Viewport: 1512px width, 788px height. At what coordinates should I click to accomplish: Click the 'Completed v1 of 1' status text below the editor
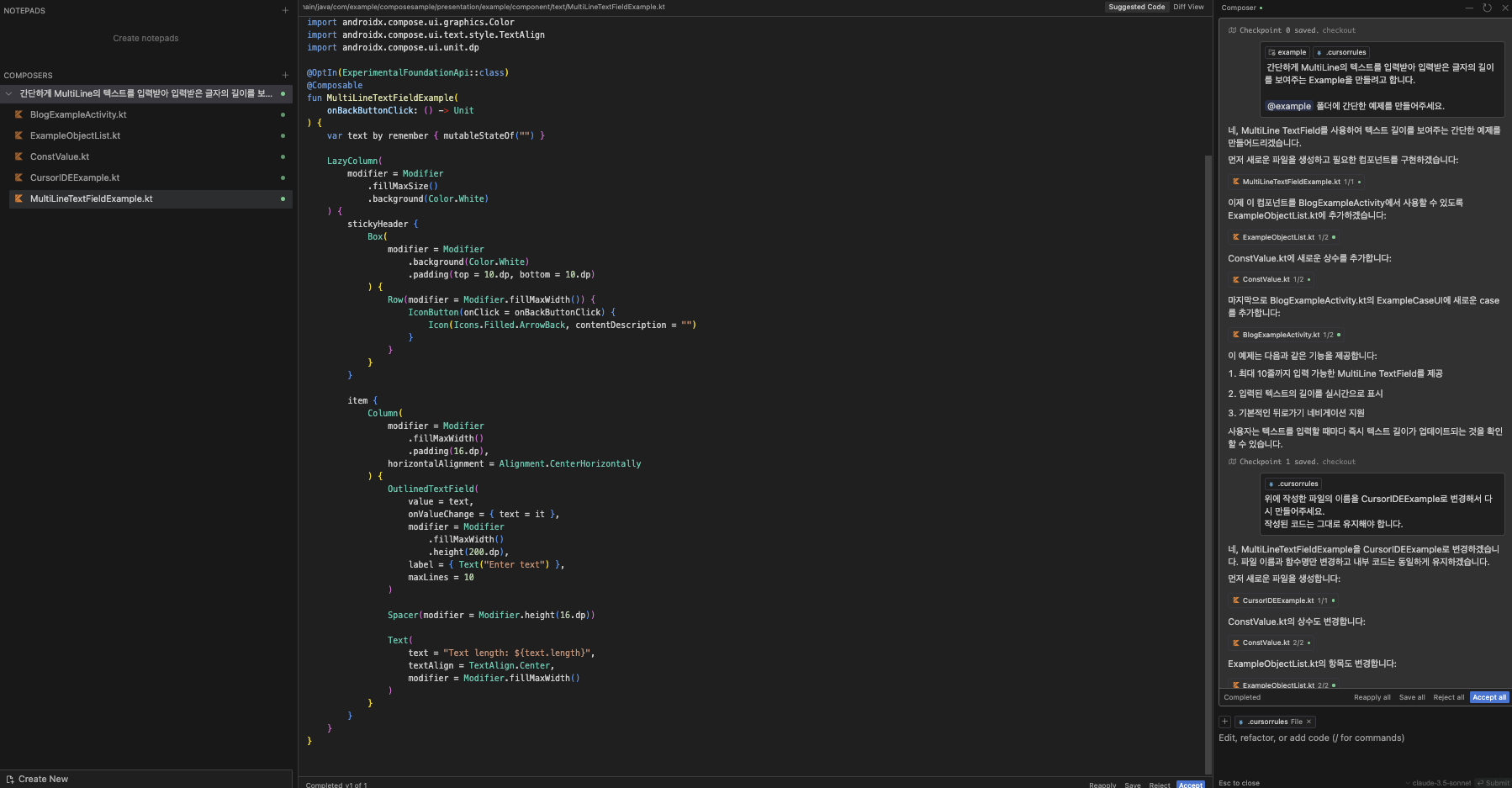pos(336,785)
